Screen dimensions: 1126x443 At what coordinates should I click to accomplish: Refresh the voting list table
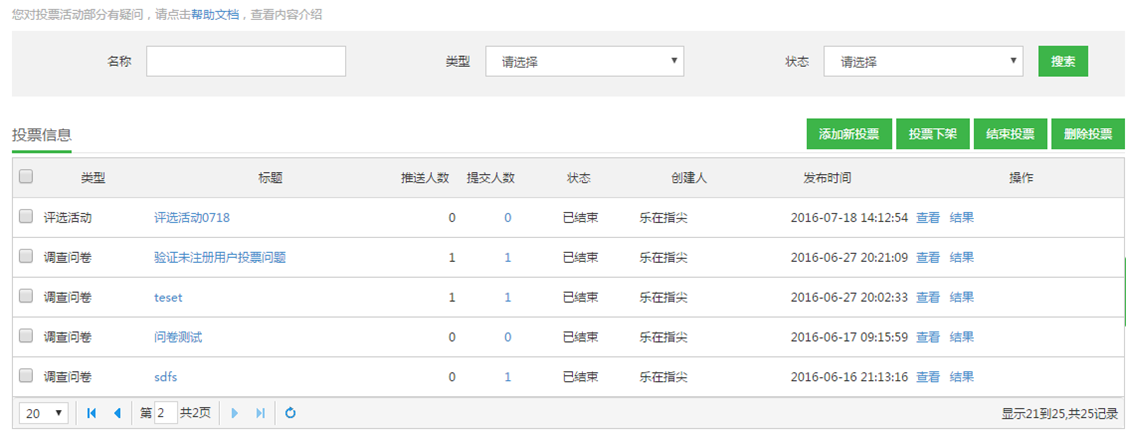pos(291,413)
